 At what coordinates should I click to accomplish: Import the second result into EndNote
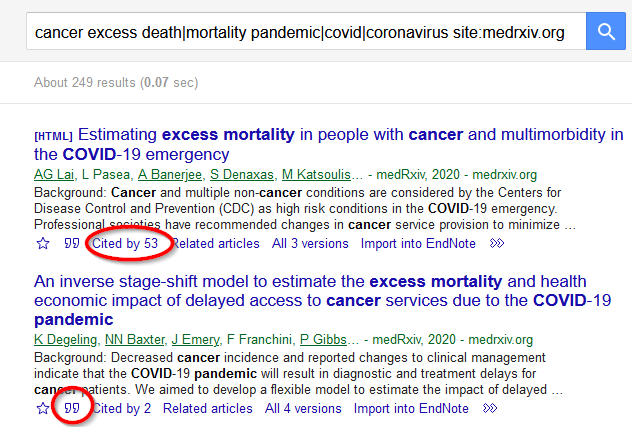click(x=411, y=408)
